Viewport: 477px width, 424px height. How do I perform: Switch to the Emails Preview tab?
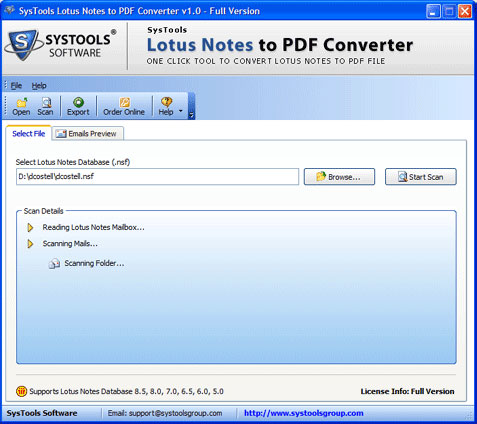(88, 134)
